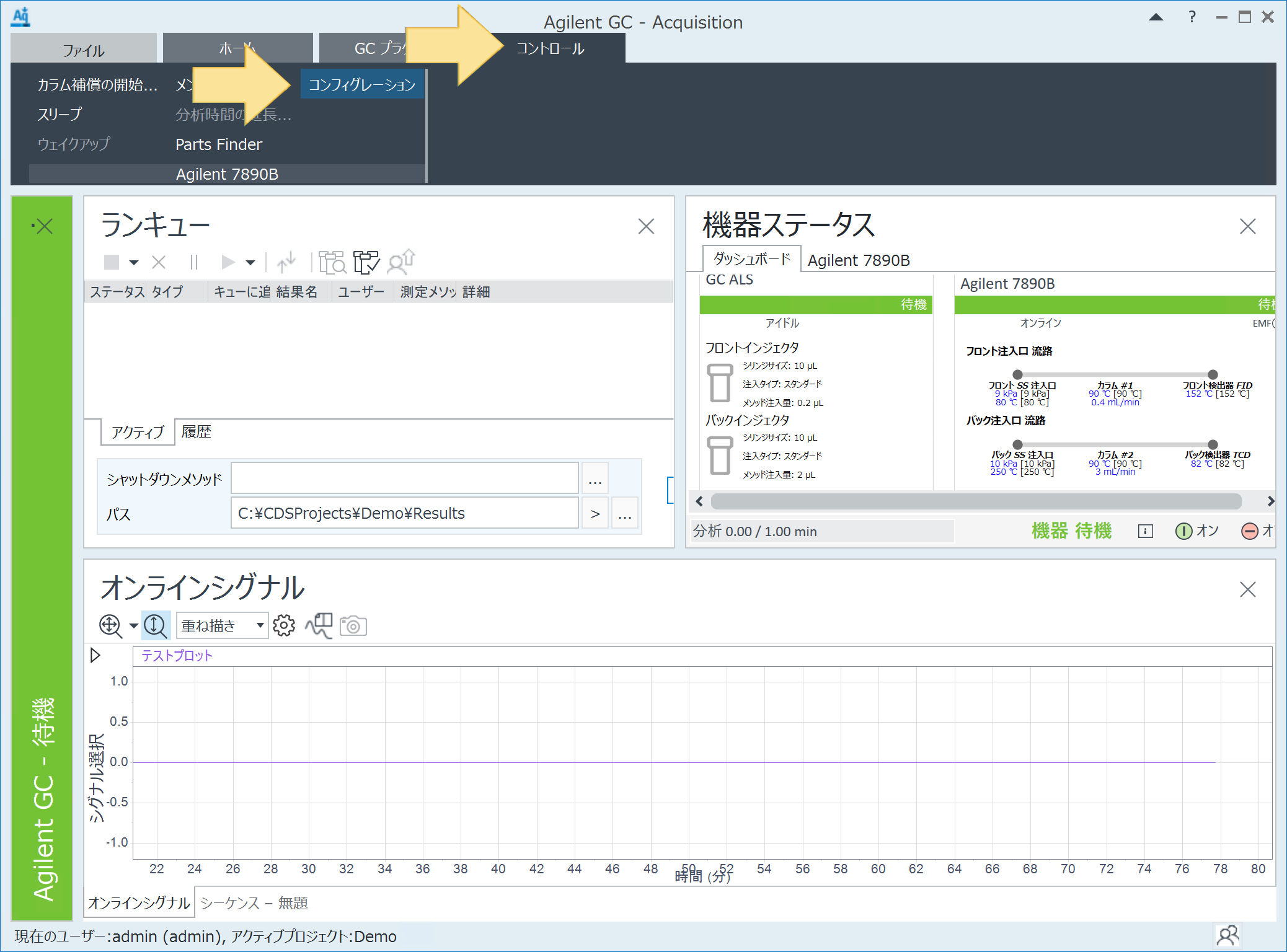
Task: Switch to the コントロール ribbon tab
Action: coord(550,48)
